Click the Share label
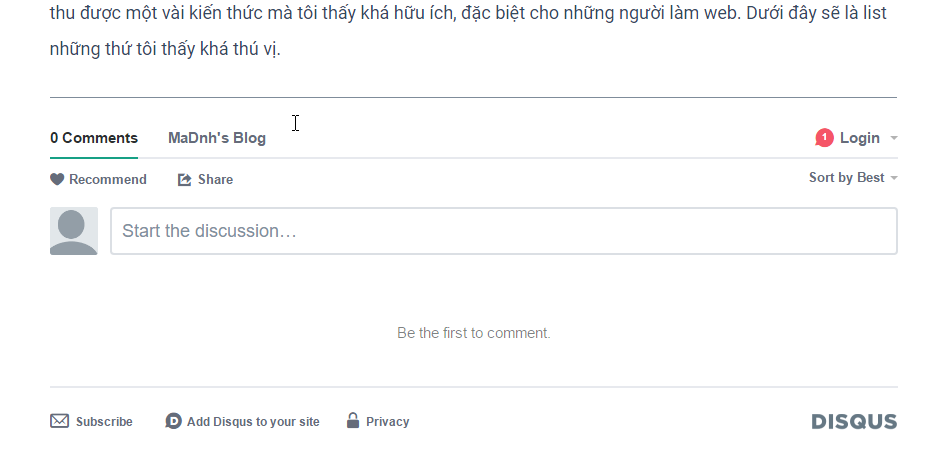 [x=215, y=180]
